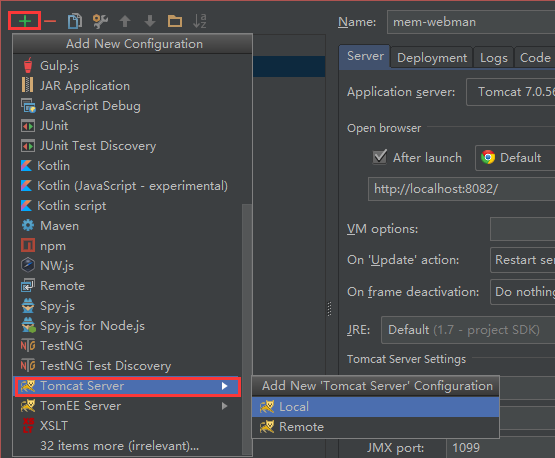Toggle the After launch checkbox
555x458 pixels.
379,157
